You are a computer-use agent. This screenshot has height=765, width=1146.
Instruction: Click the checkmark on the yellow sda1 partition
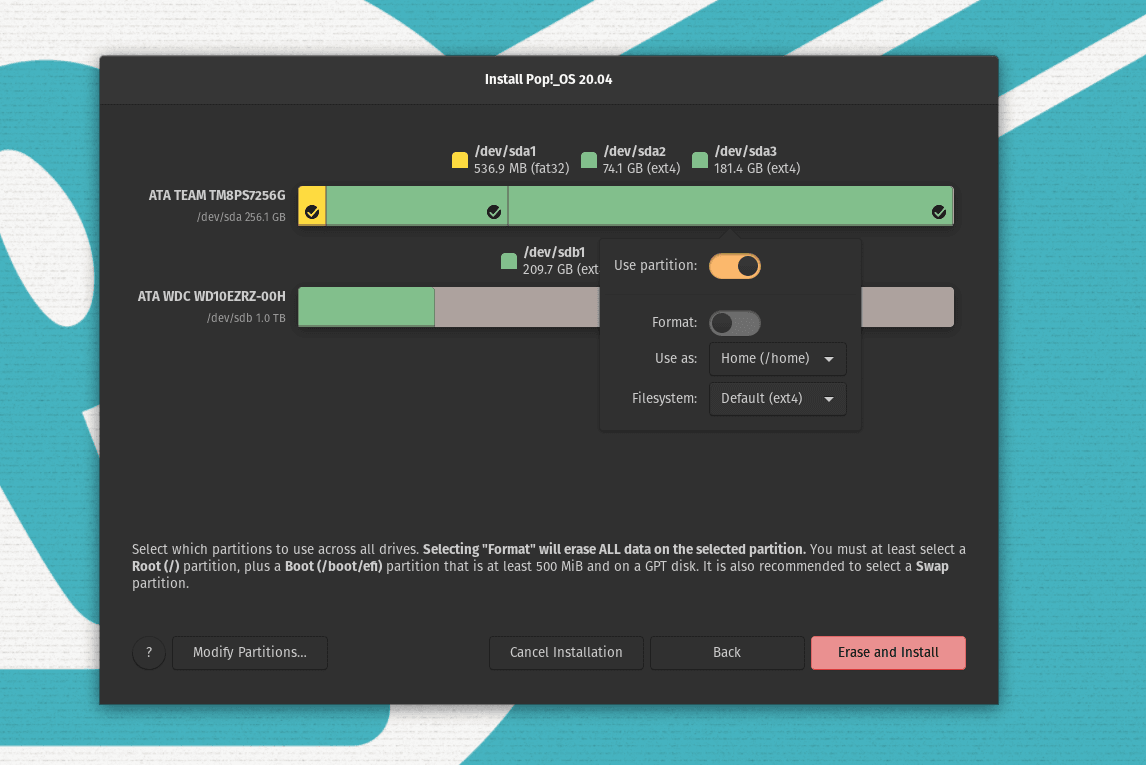pyautogui.click(x=312, y=212)
